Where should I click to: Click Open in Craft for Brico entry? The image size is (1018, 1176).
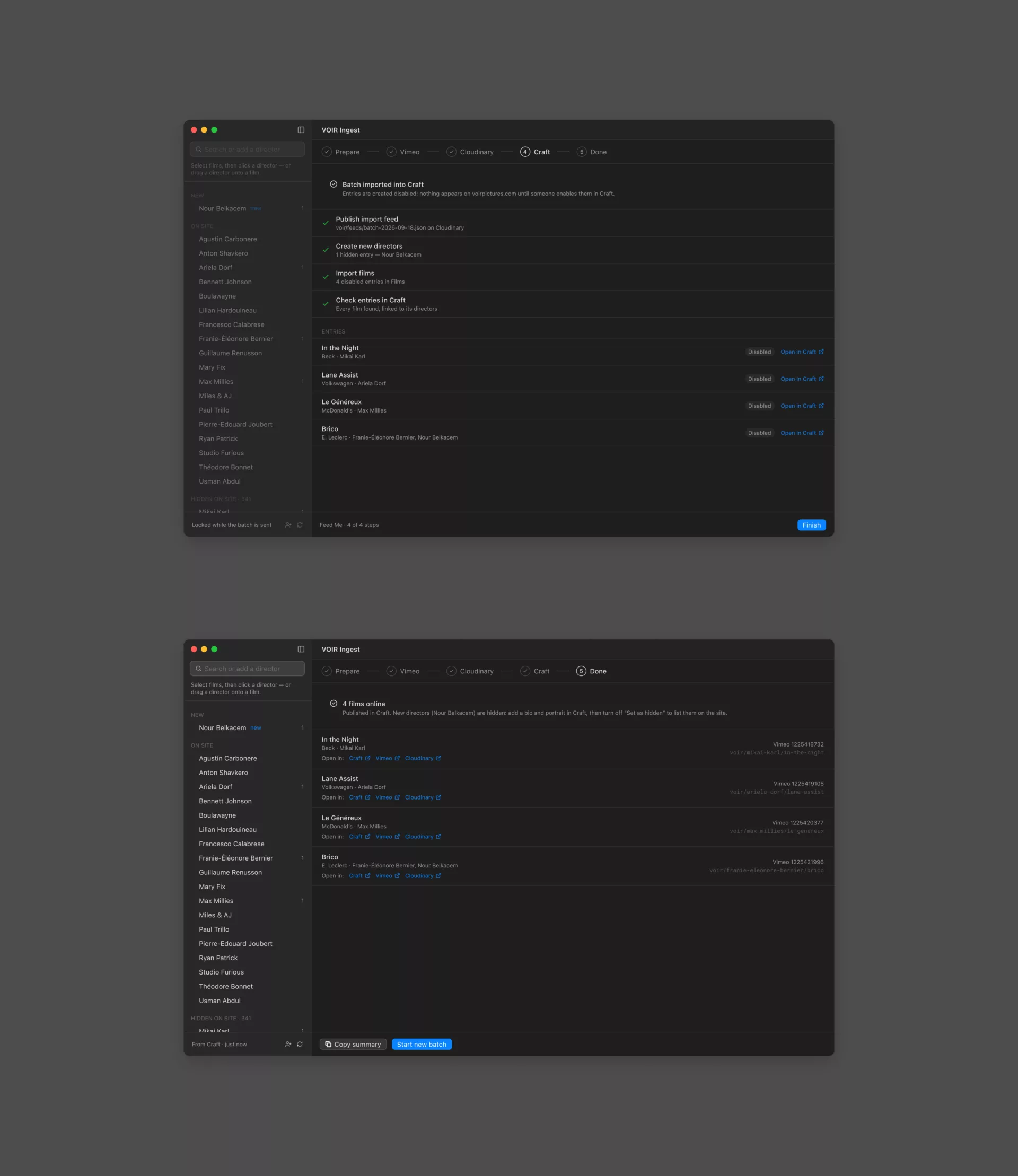[802, 433]
